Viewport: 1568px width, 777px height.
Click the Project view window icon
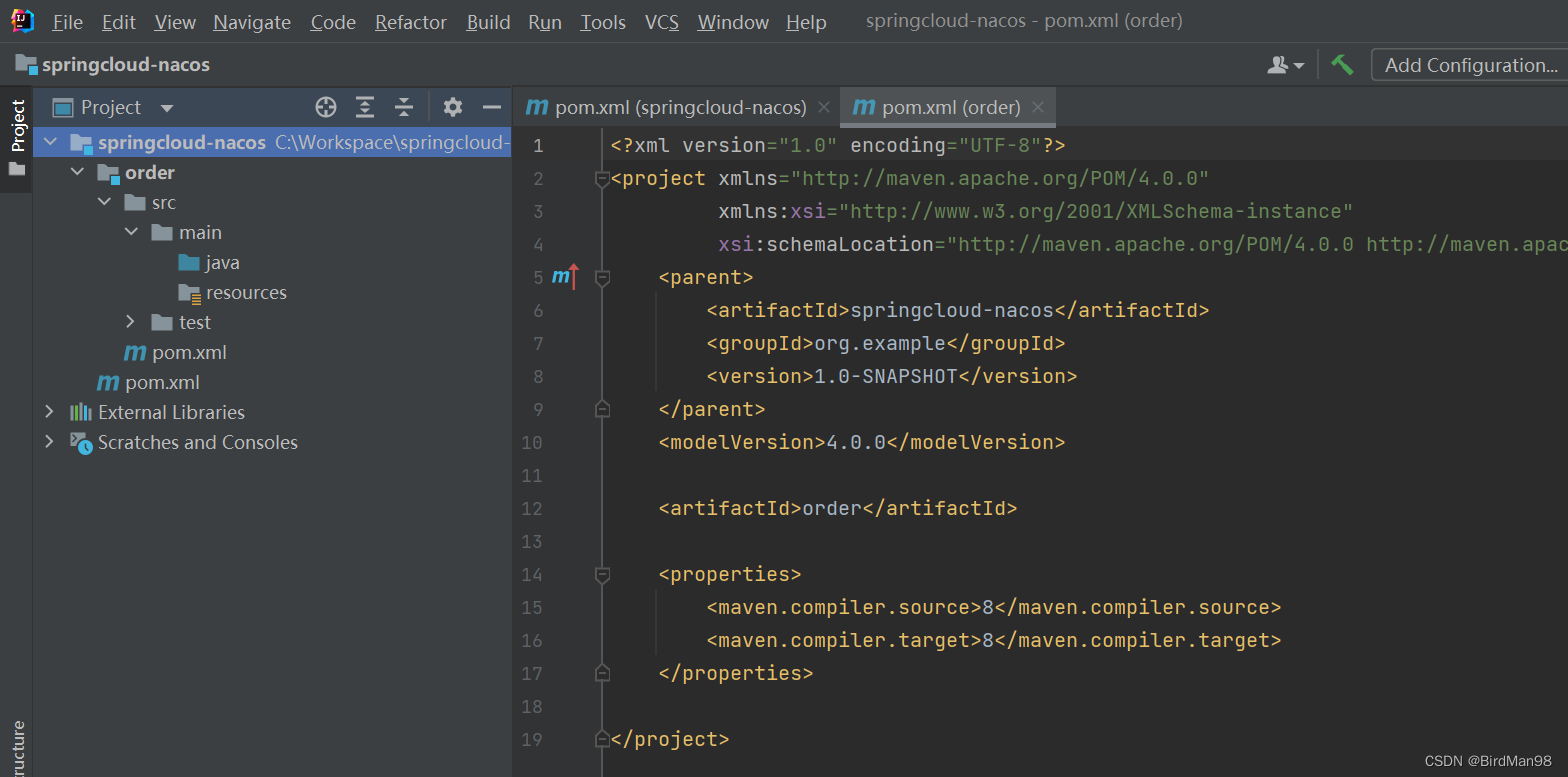pyautogui.click(x=64, y=107)
